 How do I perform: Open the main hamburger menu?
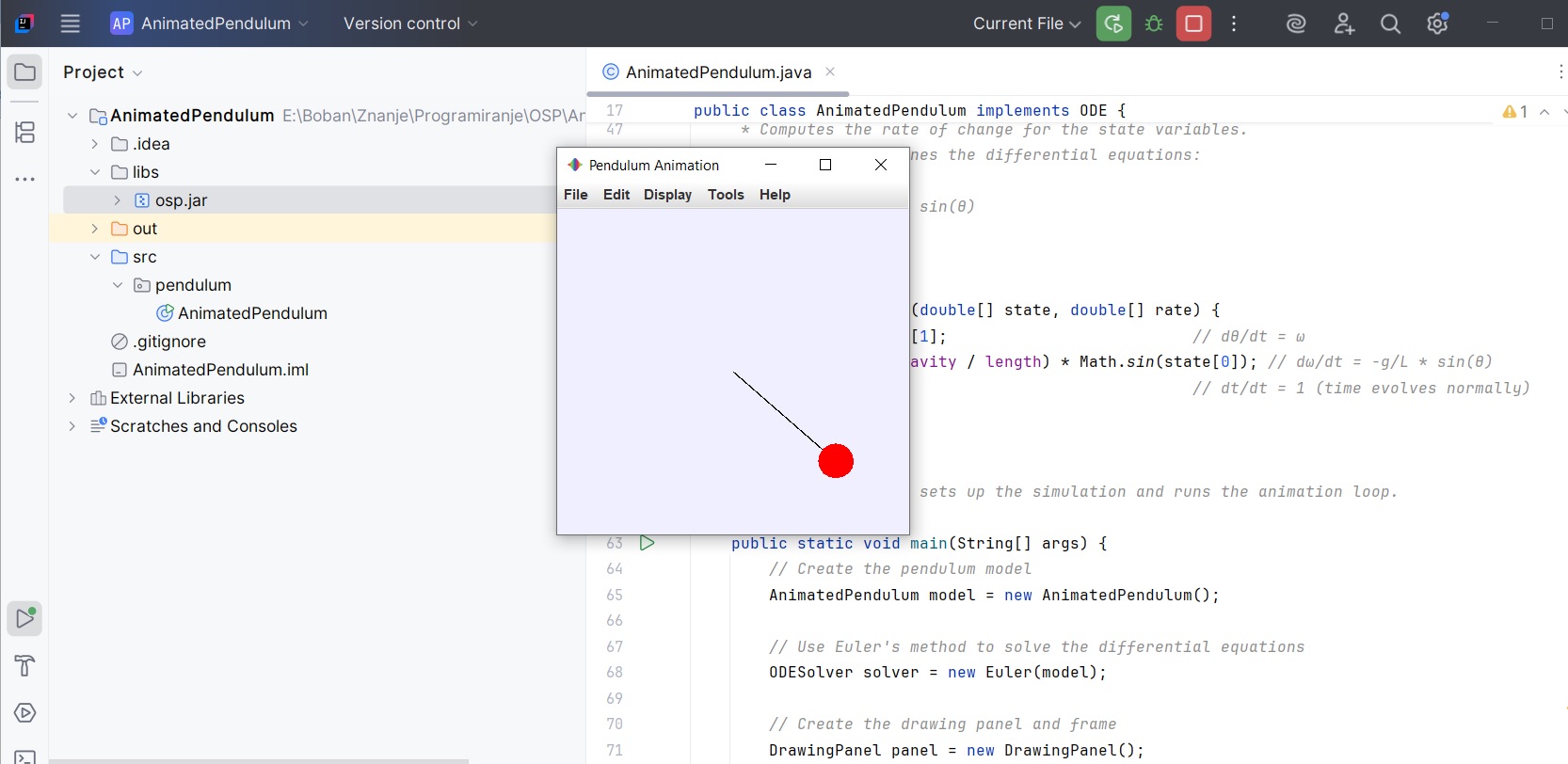click(x=71, y=24)
